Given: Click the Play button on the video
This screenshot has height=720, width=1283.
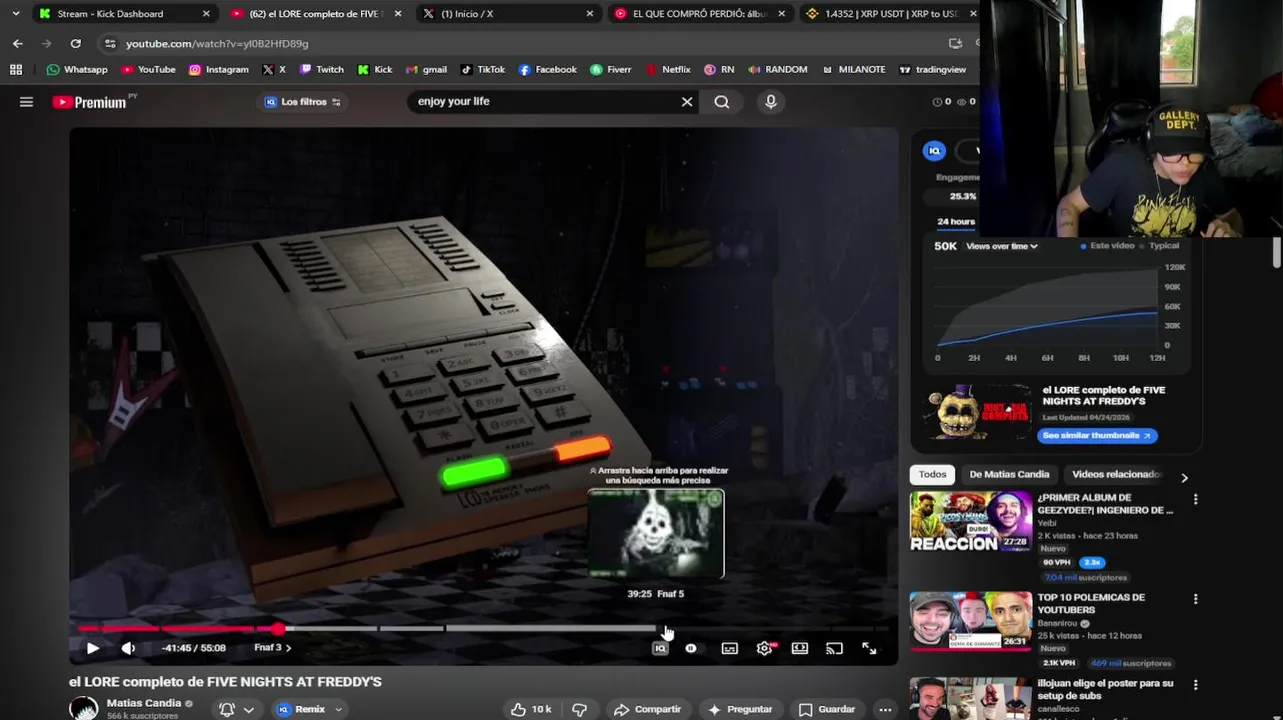Looking at the screenshot, I should (93, 648).
